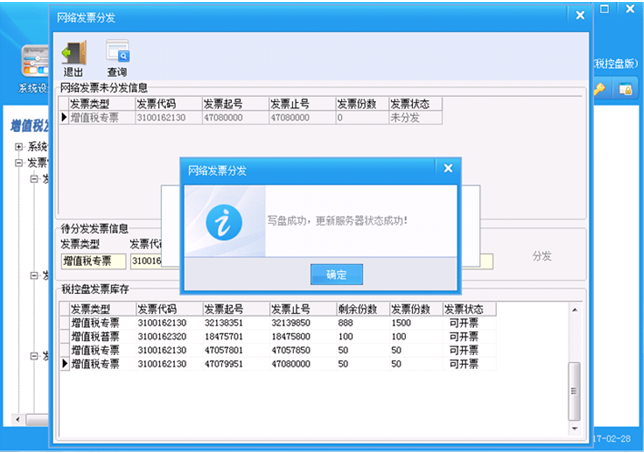Click the inventory table vertical scrollbar
Image resolution: width=644 pixels, height=453 pixels.
[x=574, y=380]
